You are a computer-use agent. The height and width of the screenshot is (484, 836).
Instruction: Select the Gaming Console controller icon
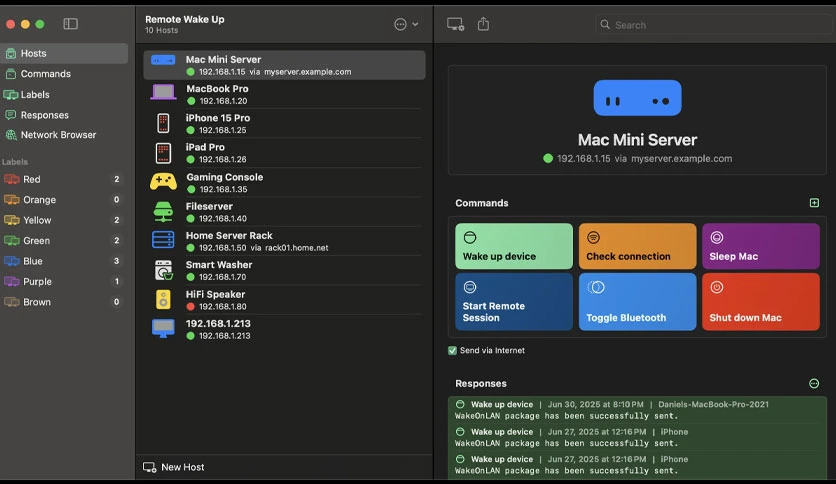point(163,182)
